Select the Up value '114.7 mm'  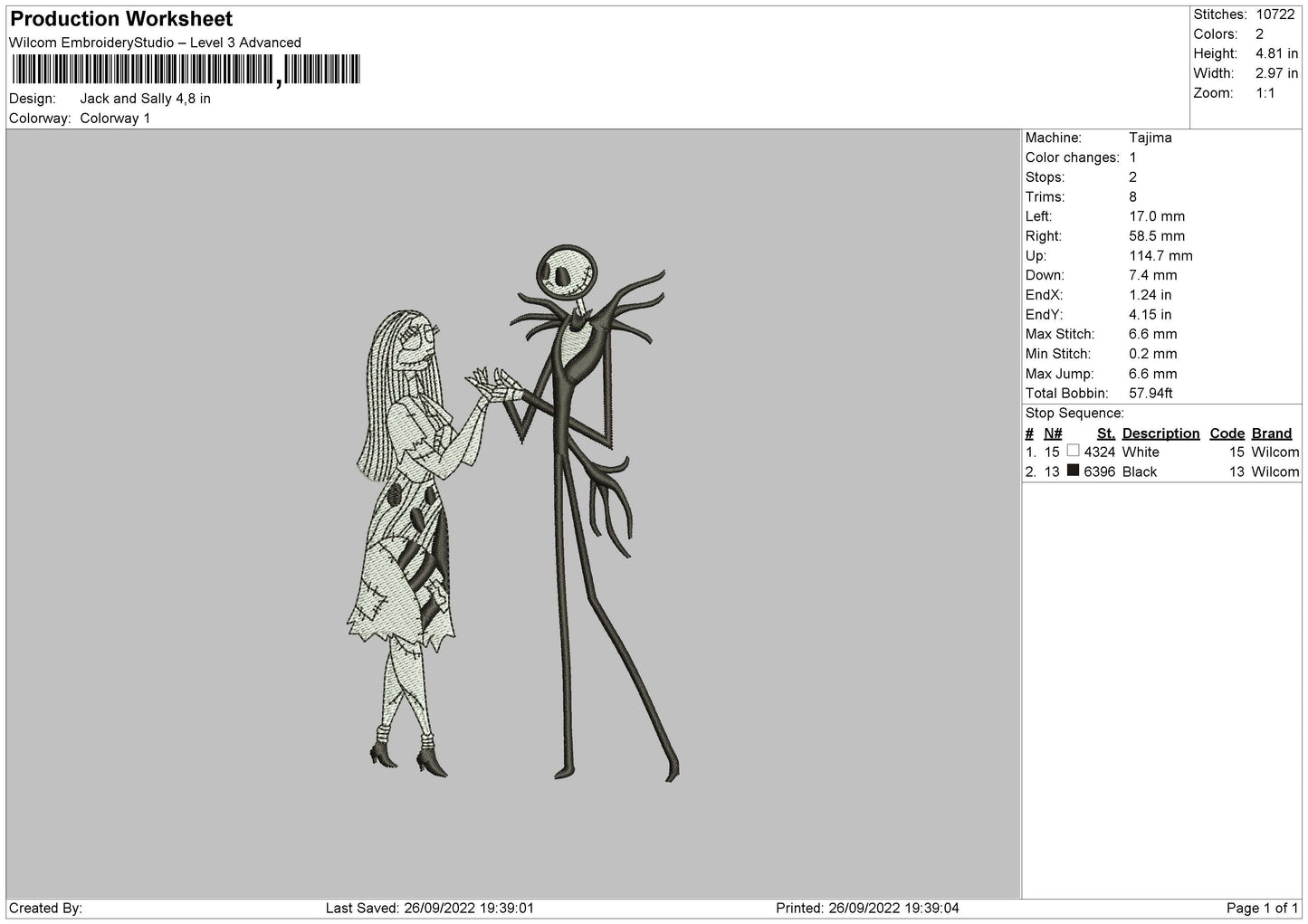coord(1160,256)
